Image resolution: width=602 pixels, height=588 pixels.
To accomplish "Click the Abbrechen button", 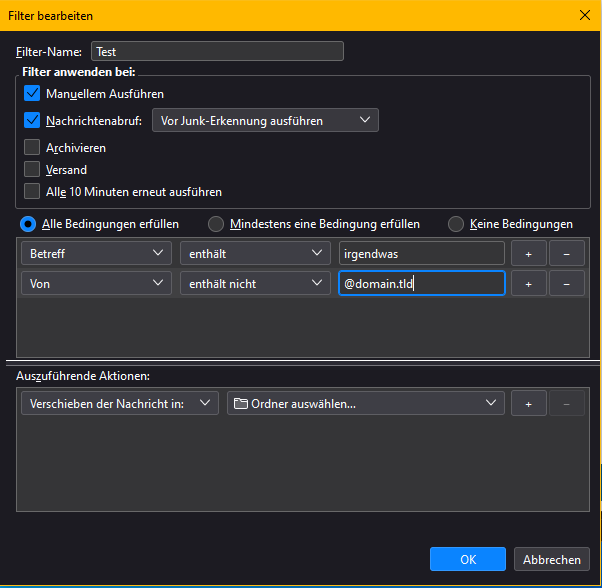I will click(551, 560).
